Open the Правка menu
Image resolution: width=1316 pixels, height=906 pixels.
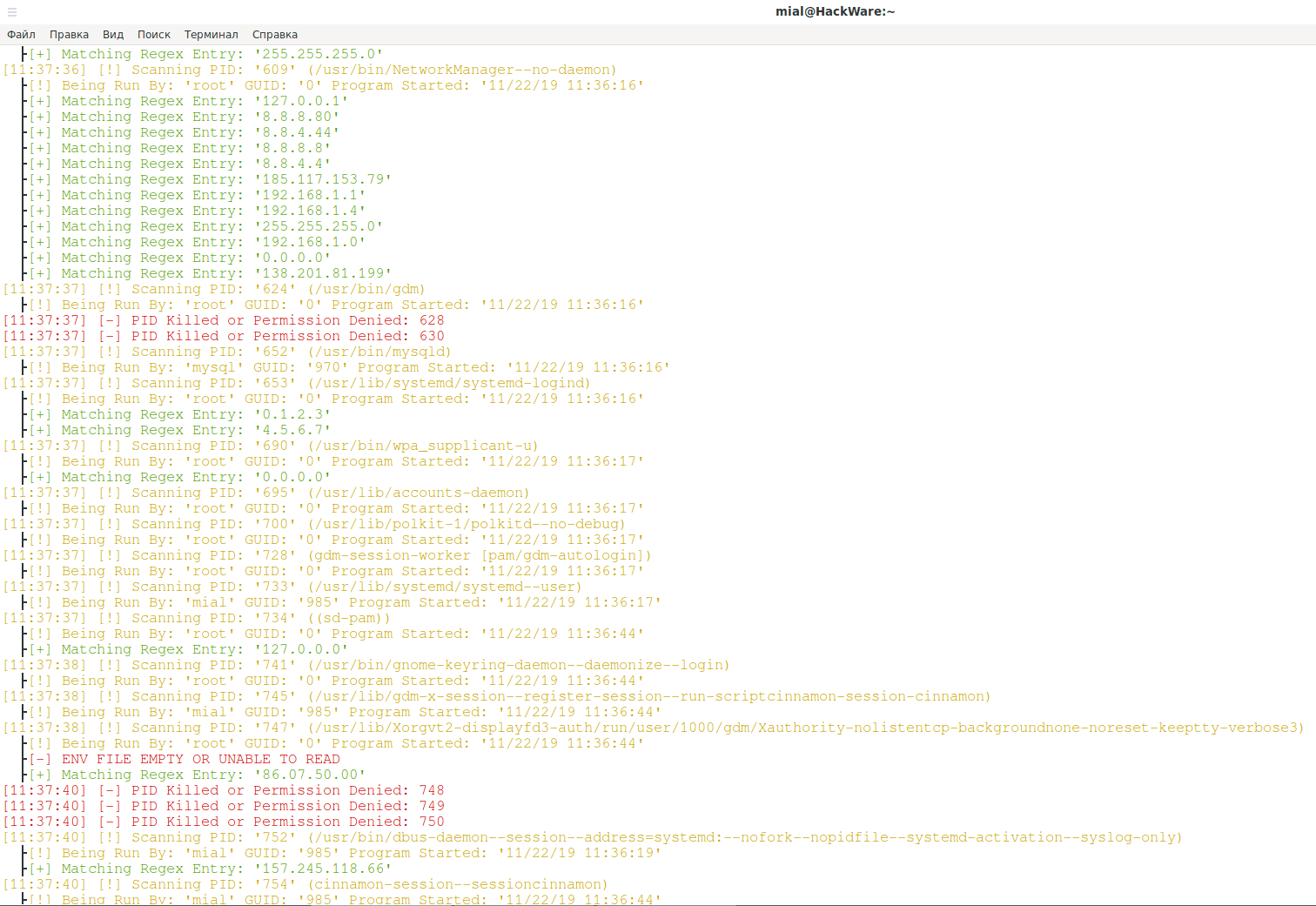[x=69, y=35]
